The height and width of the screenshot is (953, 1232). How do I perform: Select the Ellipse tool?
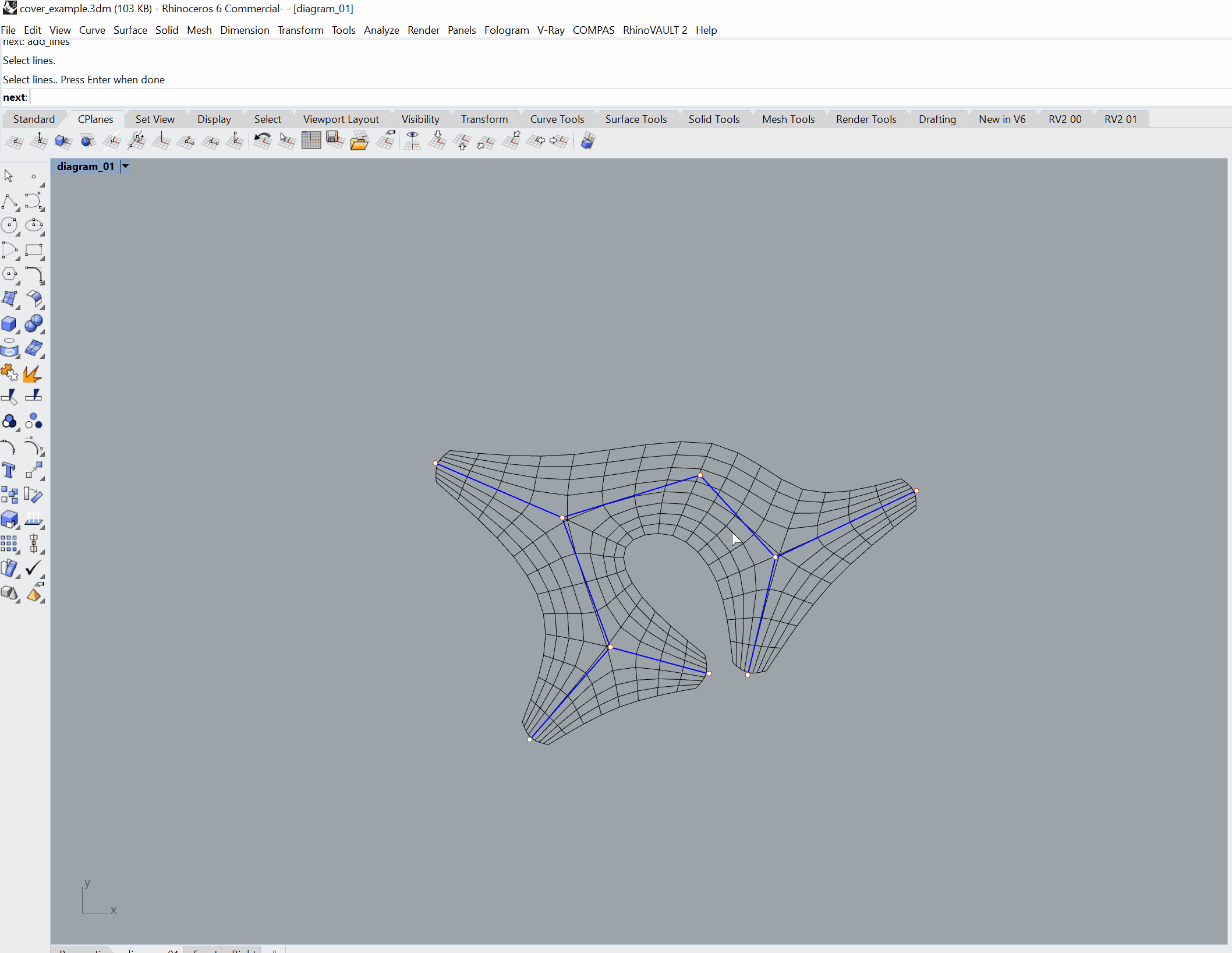(x=34, y=225)
